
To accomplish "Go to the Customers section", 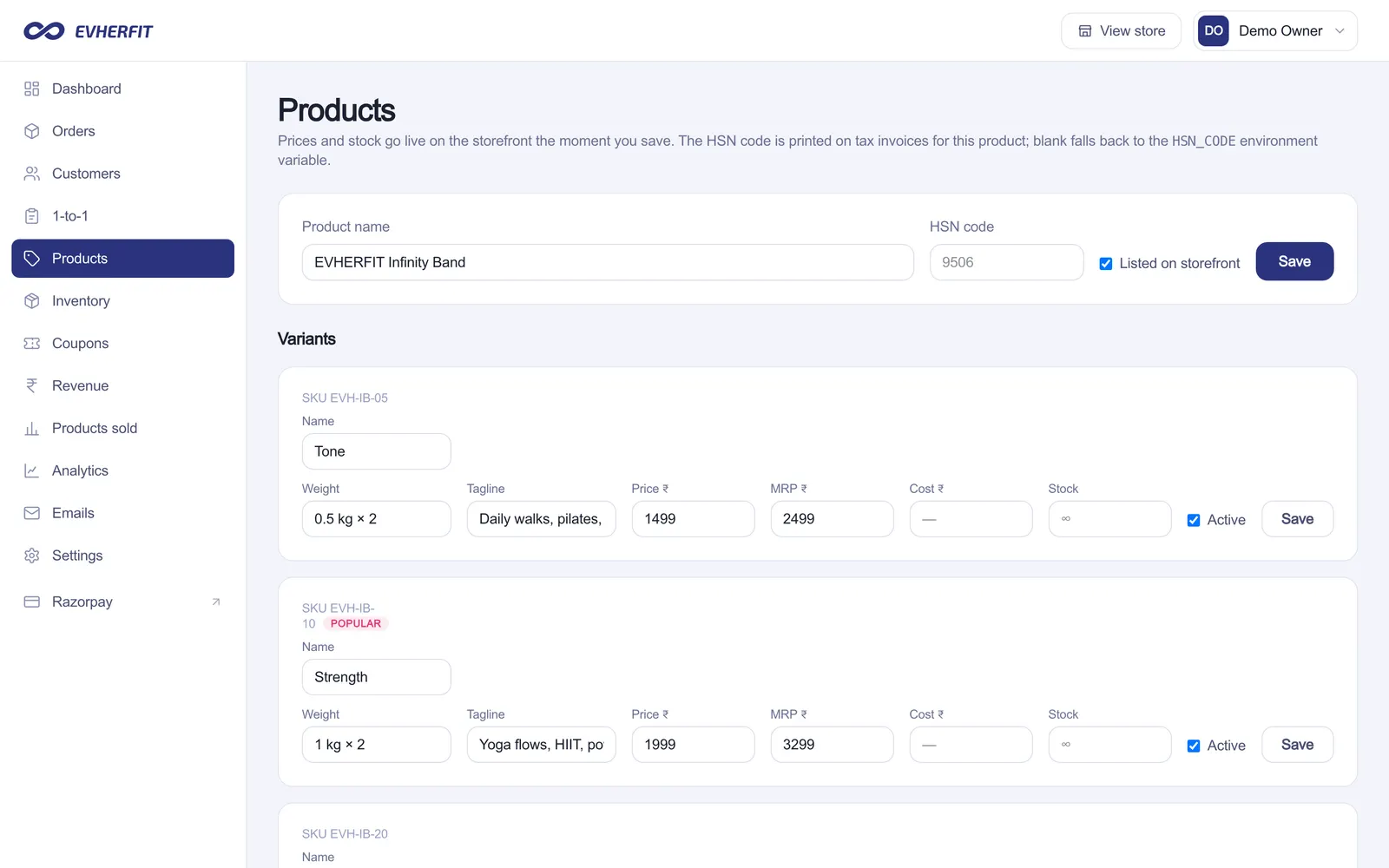I will pos(122,174).
